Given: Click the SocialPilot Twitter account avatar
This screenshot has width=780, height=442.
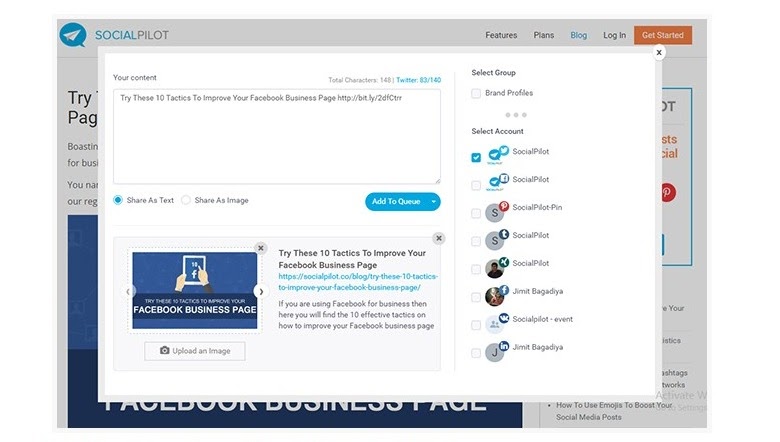Looking at the screenshot, I should pos(497,155).
